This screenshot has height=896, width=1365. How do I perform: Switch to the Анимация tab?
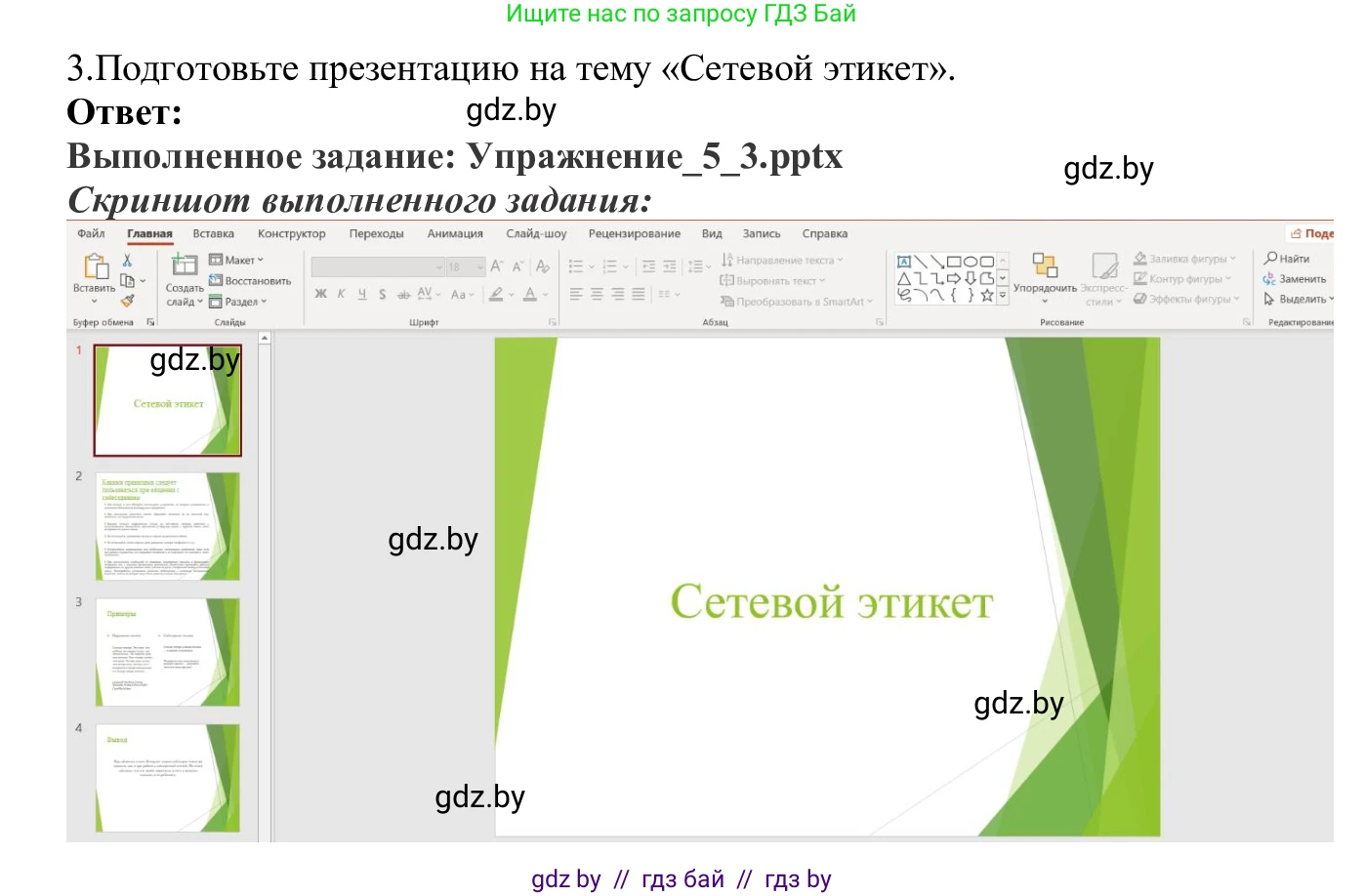click(x=455, y=234)
